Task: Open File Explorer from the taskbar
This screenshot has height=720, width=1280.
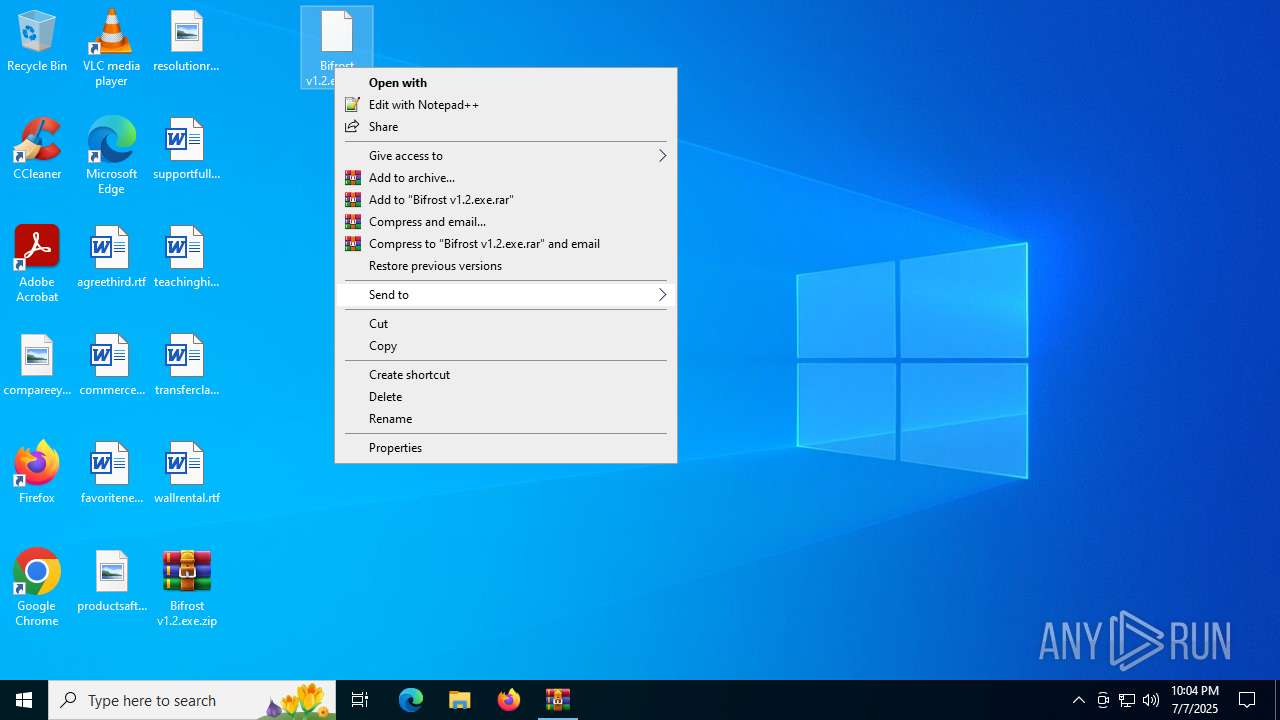Action: coord(460,700)
